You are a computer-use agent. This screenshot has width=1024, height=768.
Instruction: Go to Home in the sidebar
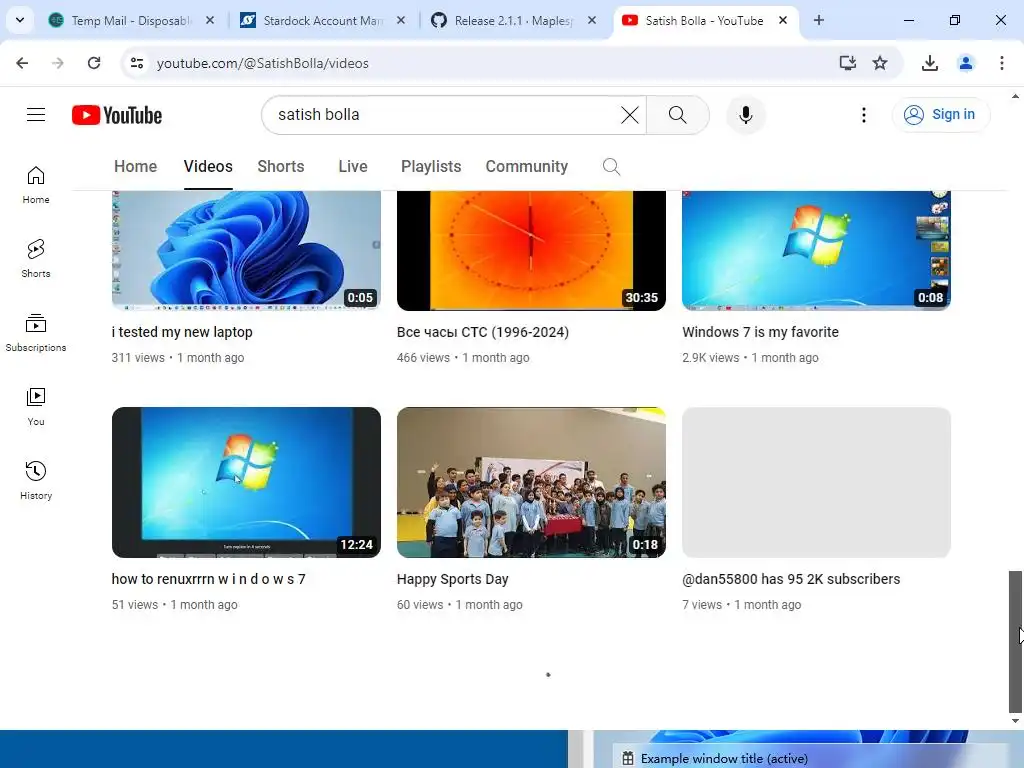36,185
